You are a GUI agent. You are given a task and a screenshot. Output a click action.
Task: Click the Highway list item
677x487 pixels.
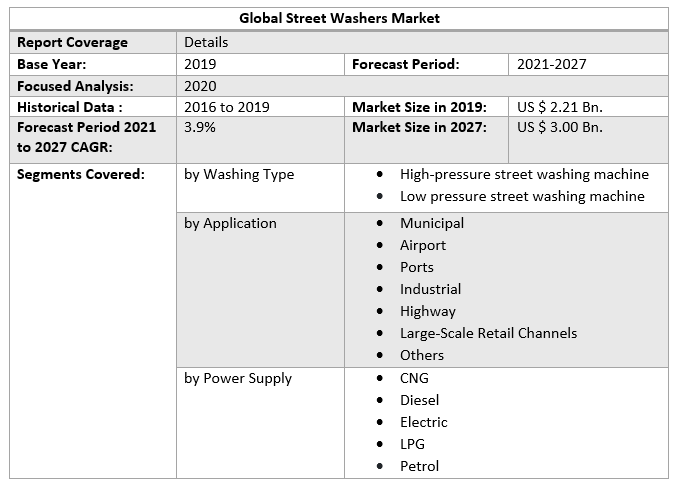[428, 311]
